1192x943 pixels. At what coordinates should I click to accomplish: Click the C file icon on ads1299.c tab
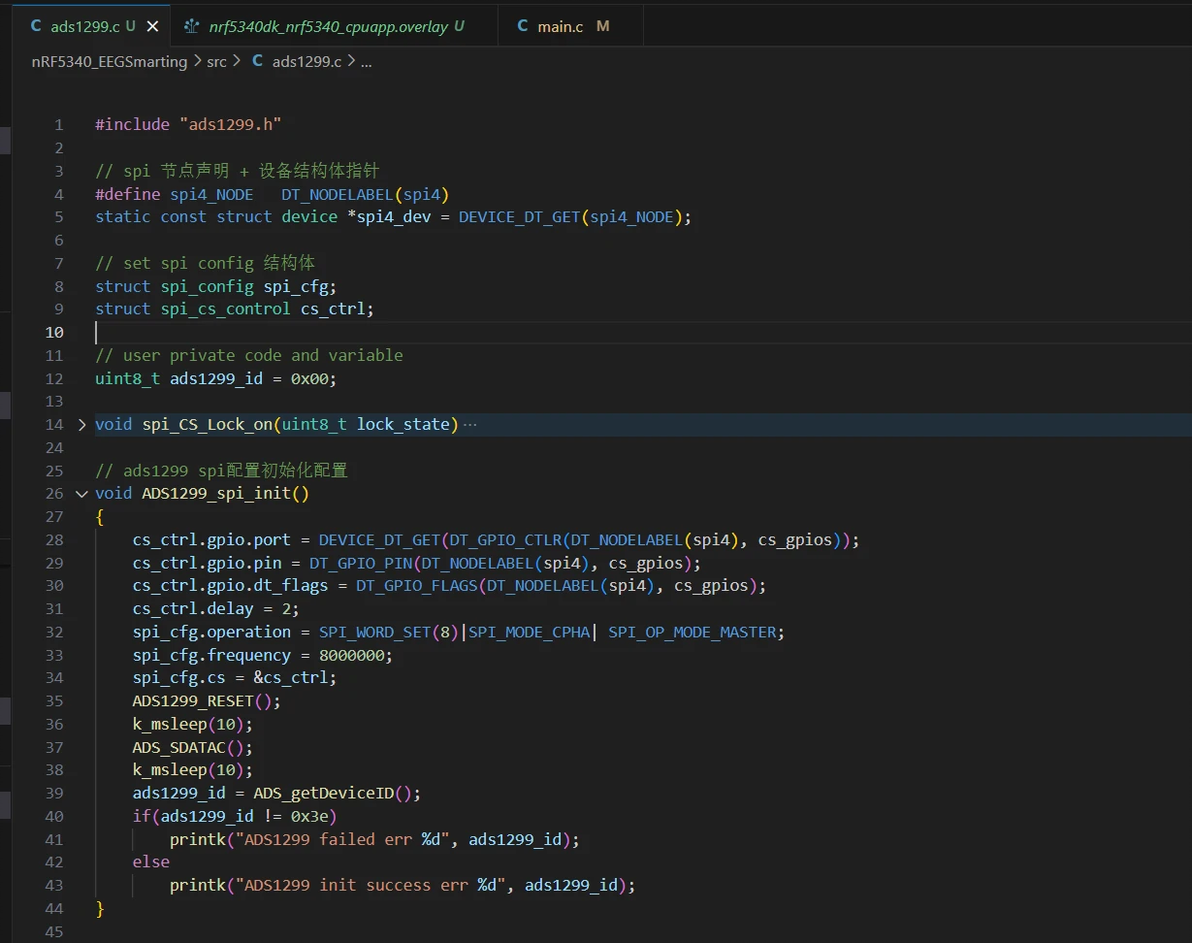click(36, 27)
